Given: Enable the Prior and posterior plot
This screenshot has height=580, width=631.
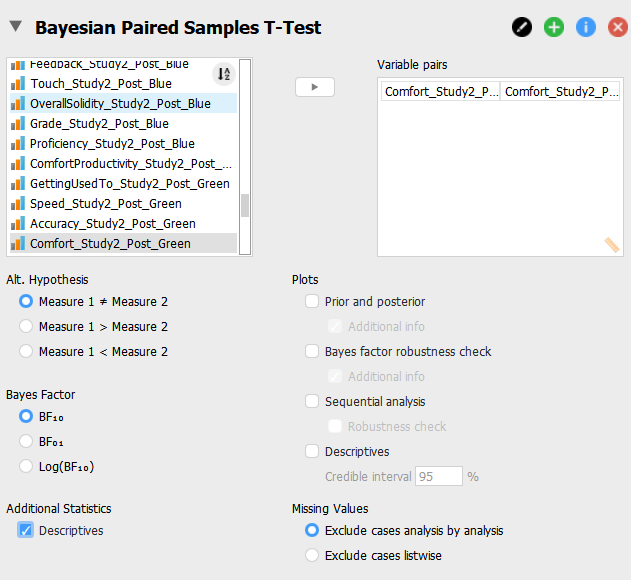Looking at the screenshot, I should click(312, 301).
